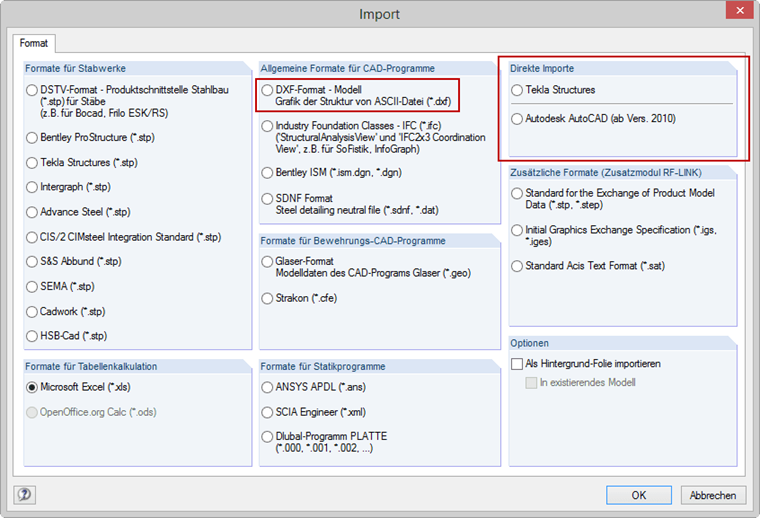
Task: Close the Import dialog
Action: click(x=740, y=10)
